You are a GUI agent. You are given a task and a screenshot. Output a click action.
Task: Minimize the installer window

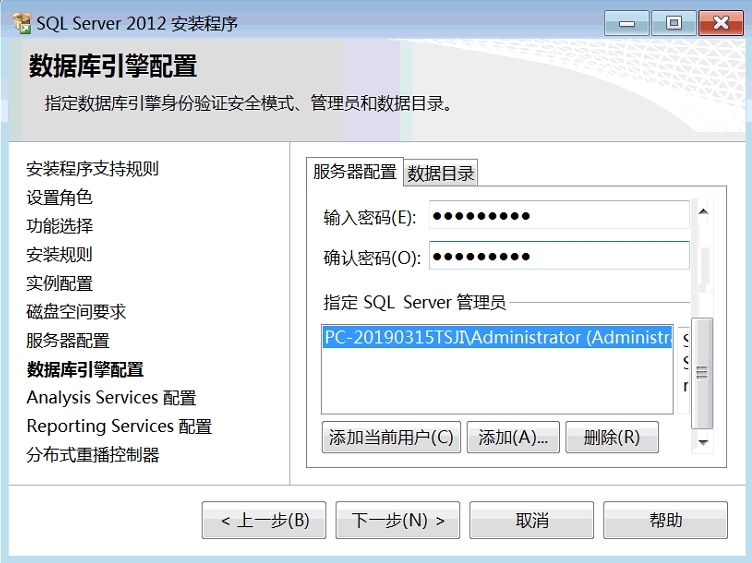[626, 23]
